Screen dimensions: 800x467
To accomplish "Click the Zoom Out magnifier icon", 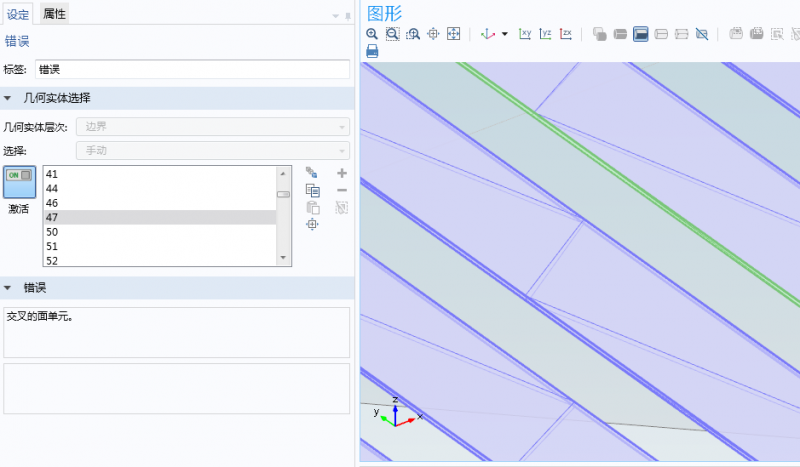I will pyautogui.click(x=392, y=34).
